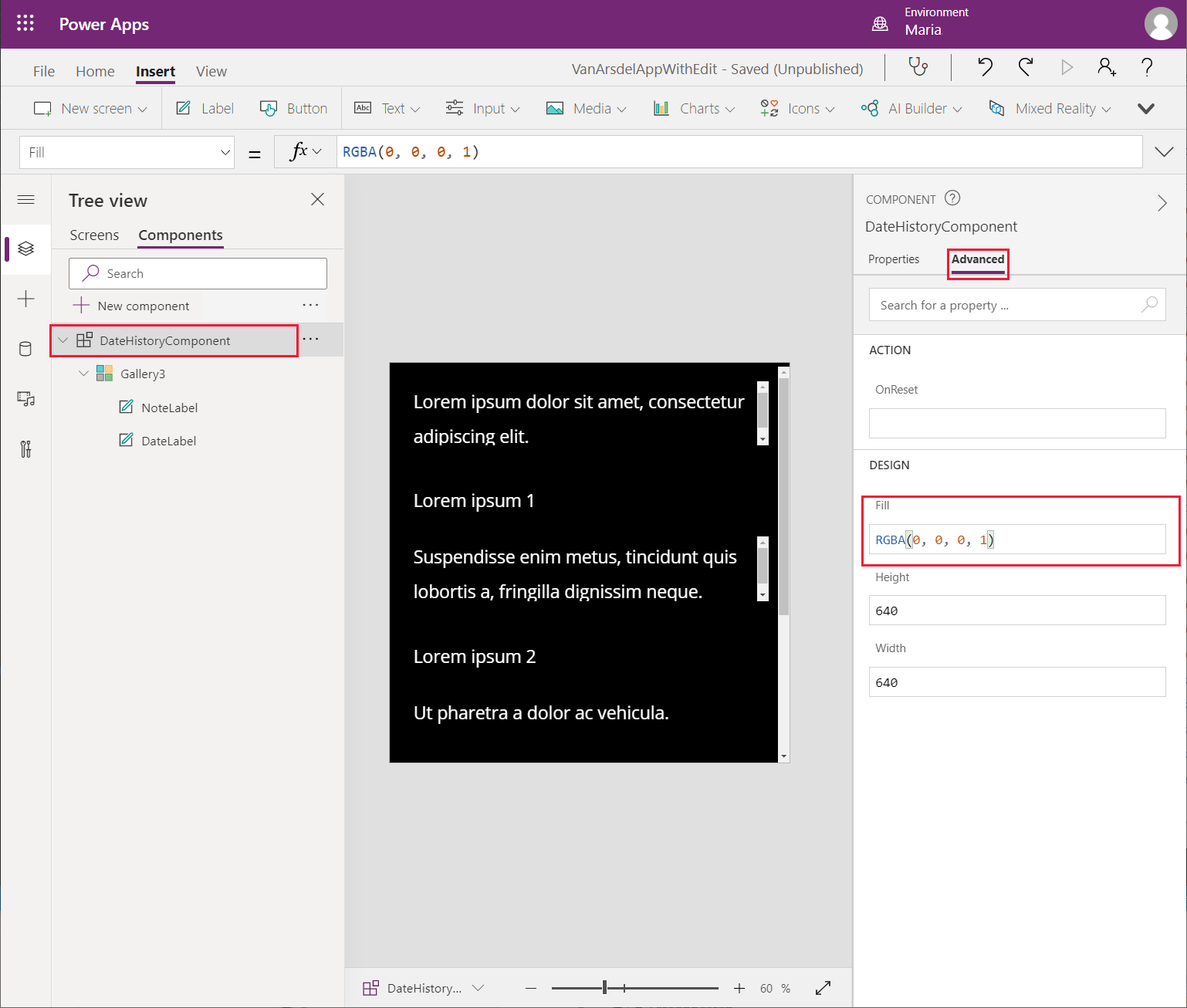The image size is (1187, 1008).
Task: Open Advanced tools icon in left rail
Action: (x=25, y=449)
